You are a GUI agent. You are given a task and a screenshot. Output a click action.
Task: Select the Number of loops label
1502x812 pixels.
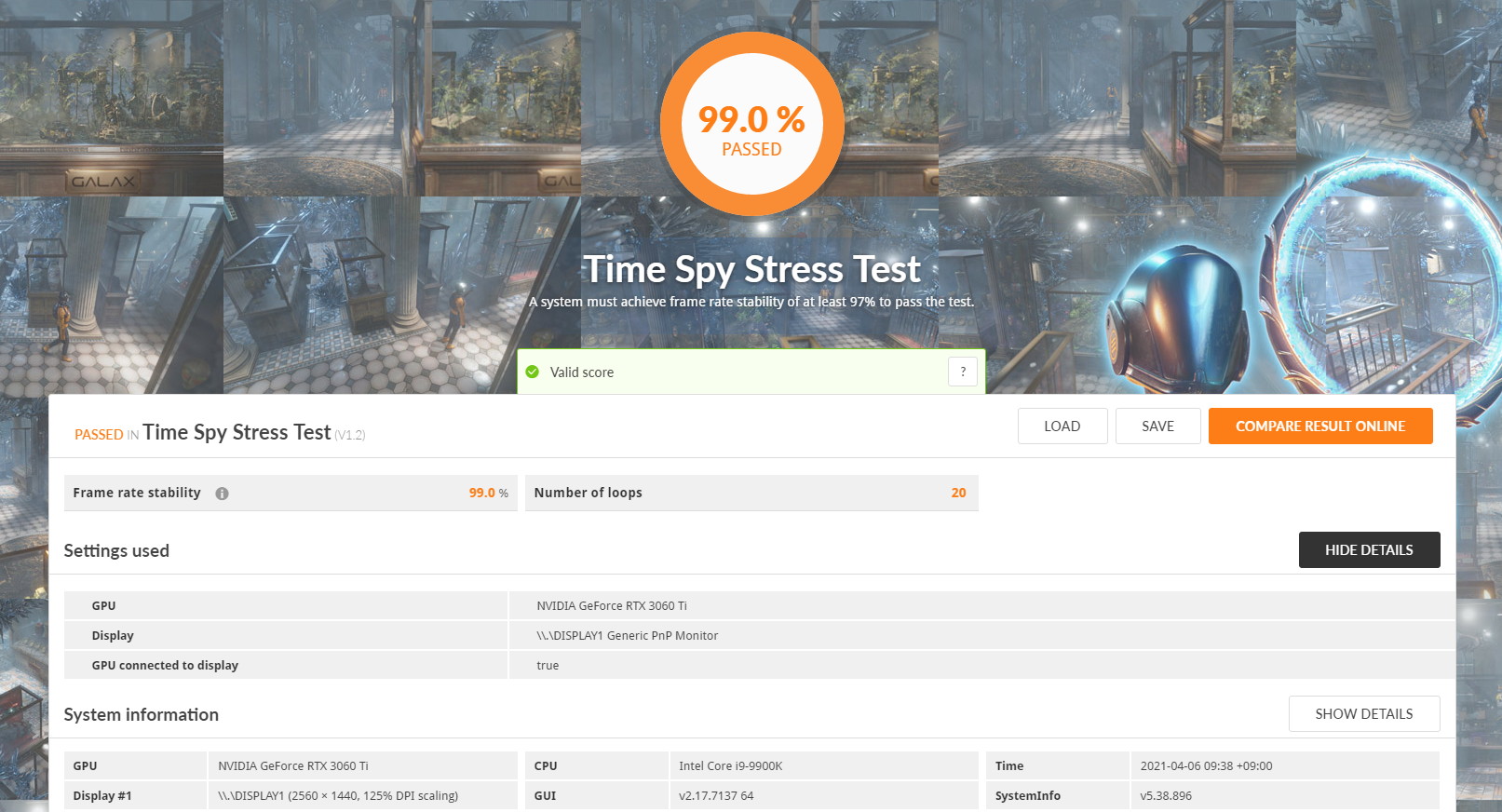[x=589, y=493]
